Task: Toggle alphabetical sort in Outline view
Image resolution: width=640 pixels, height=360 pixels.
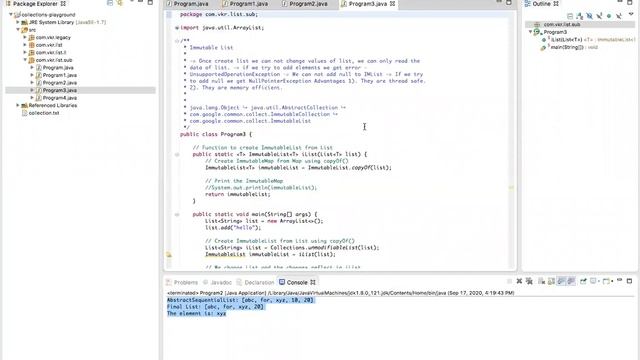Action: pyautogui.click(x=580, y=16)
